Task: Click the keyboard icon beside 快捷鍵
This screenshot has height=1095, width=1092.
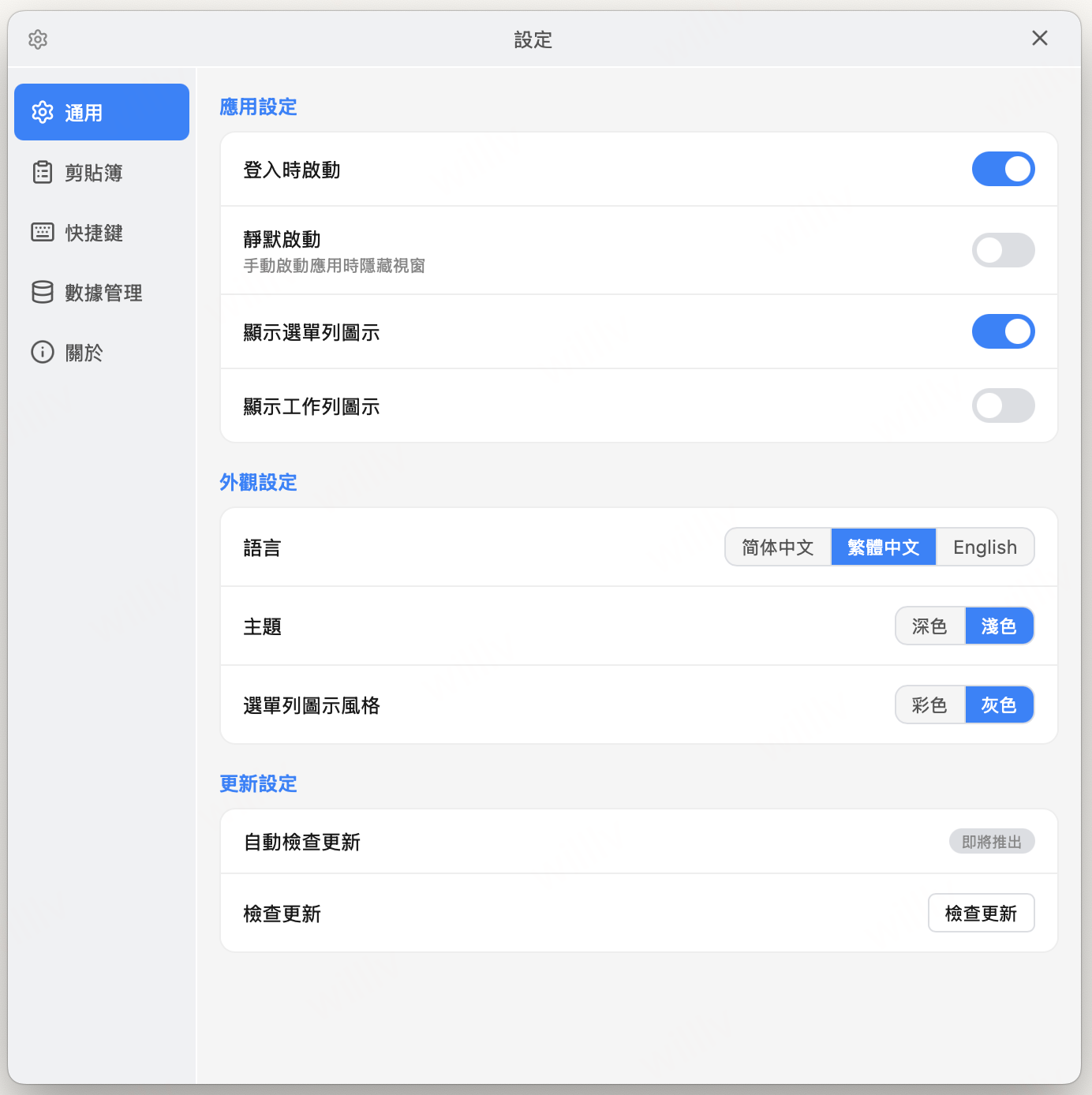Action: [43, 232]
